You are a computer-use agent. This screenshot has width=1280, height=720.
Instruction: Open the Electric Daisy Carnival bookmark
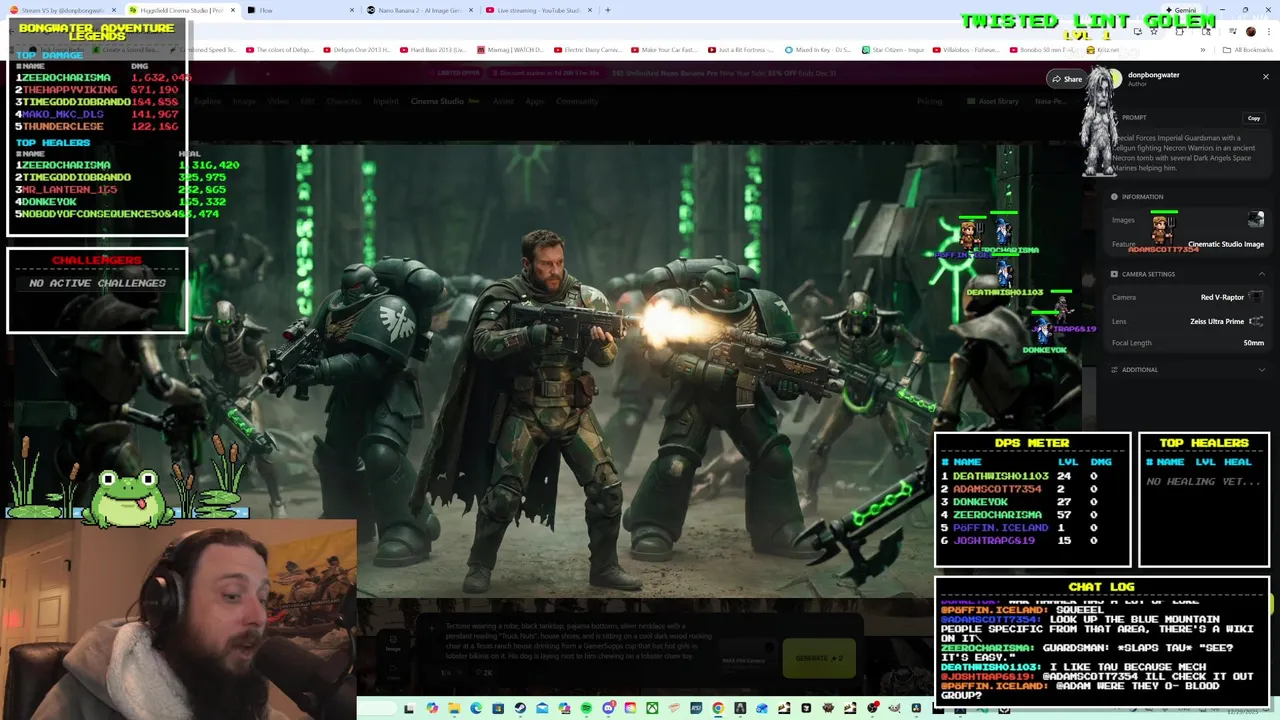[x=590, y=50]
